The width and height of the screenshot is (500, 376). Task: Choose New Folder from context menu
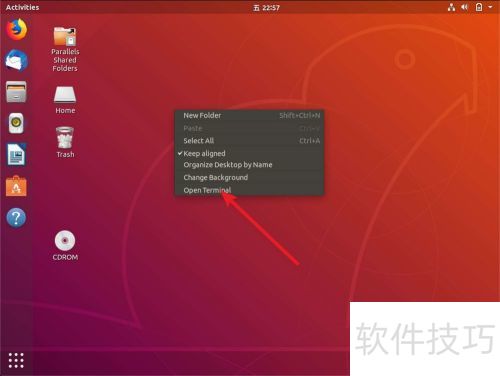tap(249, 115)
